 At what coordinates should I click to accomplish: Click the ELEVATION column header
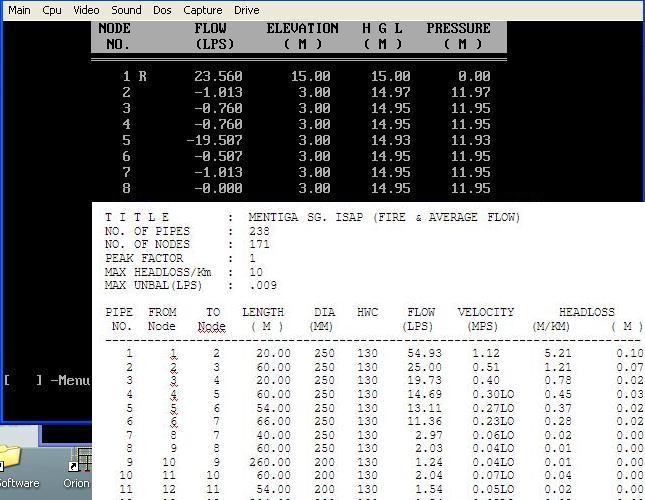coord(302,29)
